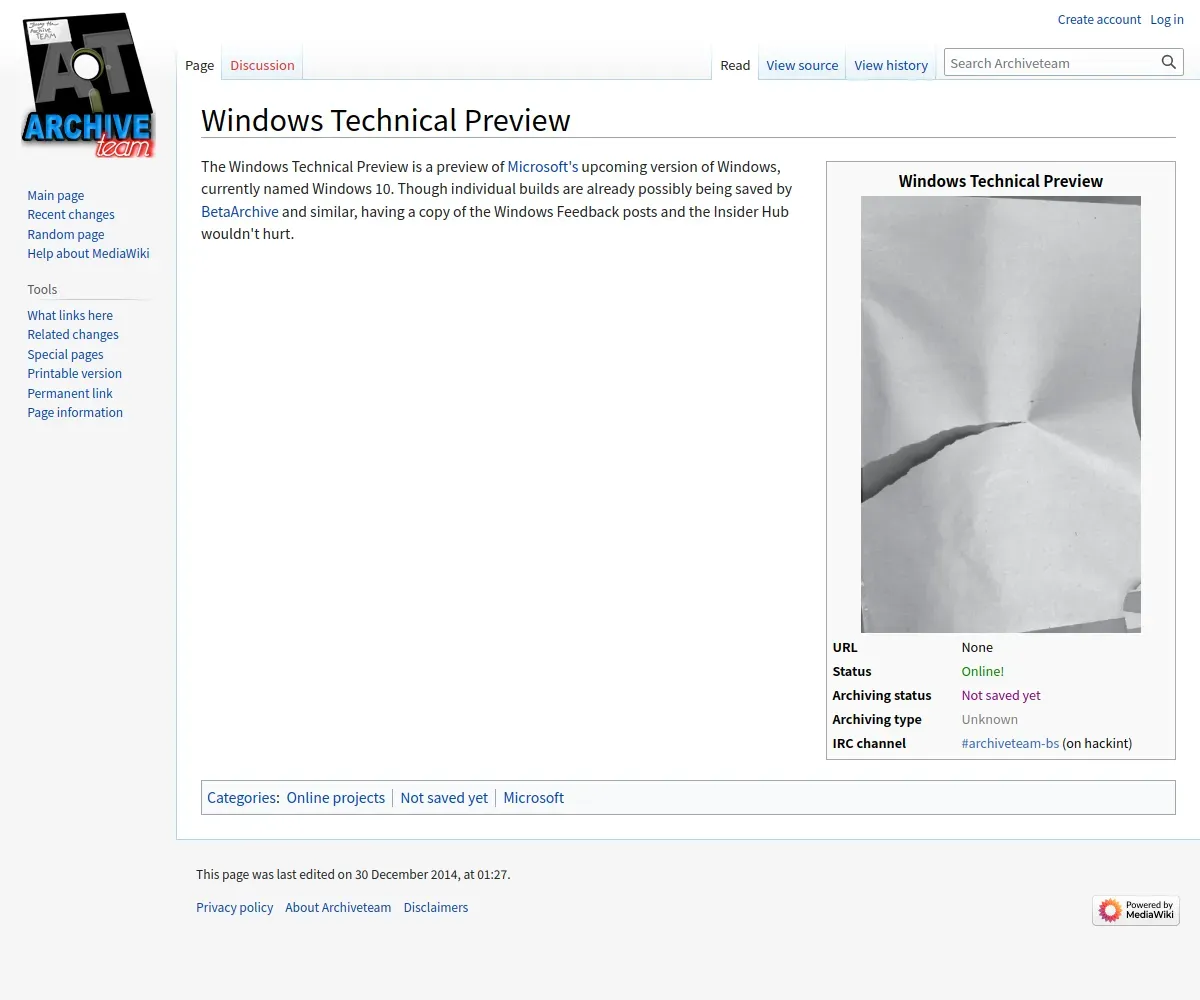Screen dimensions: 1200x1000
Task: Open Special pages link
Action: (65, 354)
